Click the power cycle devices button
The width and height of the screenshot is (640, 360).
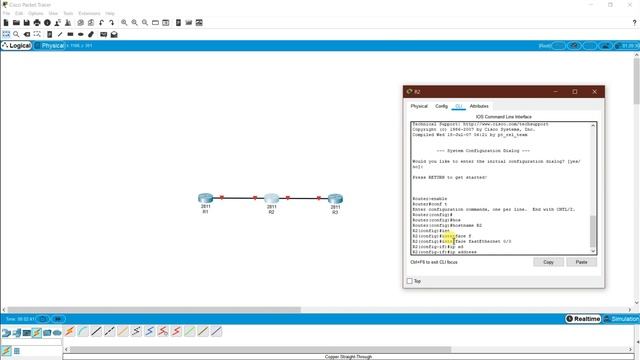[x=43, y=319]
